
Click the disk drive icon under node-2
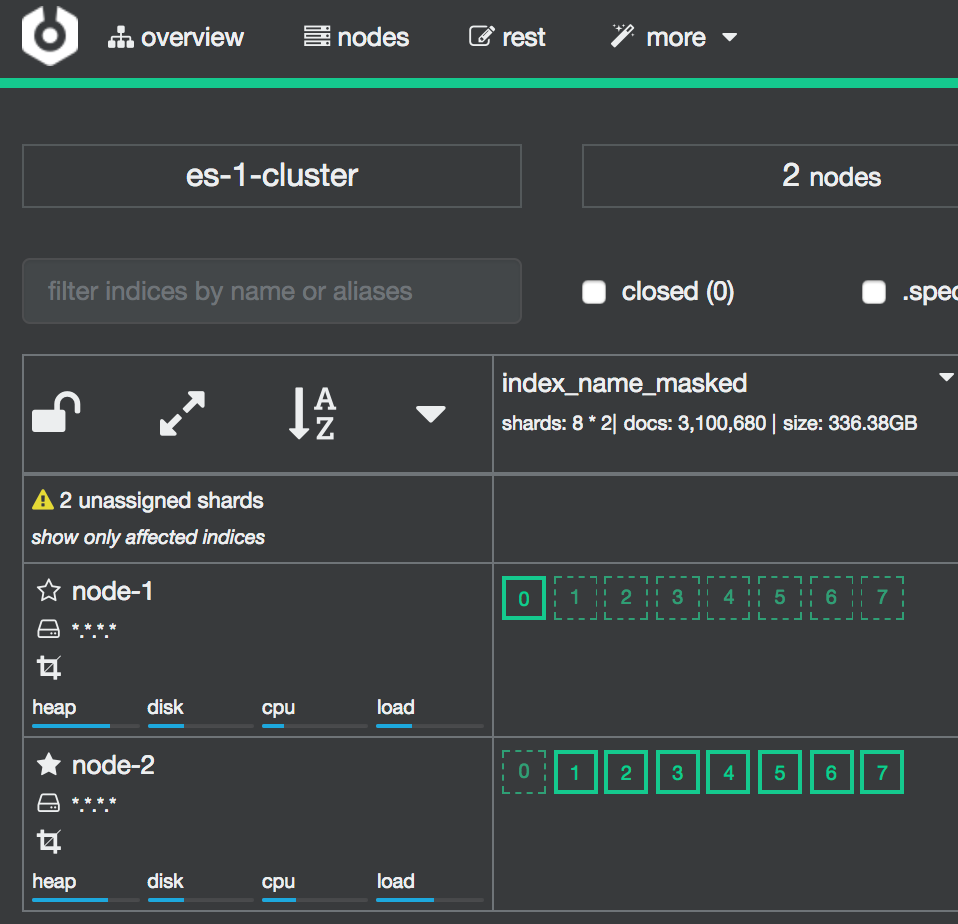point(49,802)
